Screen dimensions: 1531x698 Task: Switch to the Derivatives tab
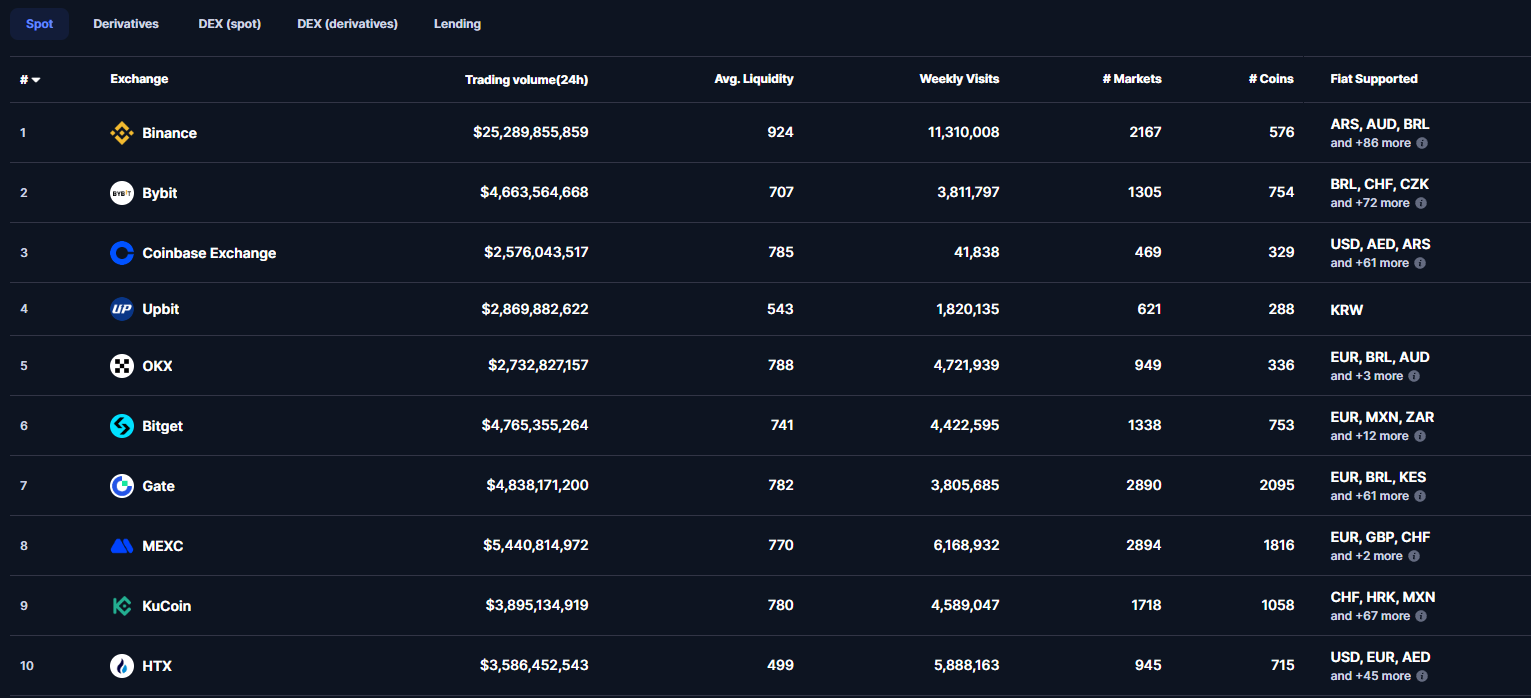(x=126, y=24)
